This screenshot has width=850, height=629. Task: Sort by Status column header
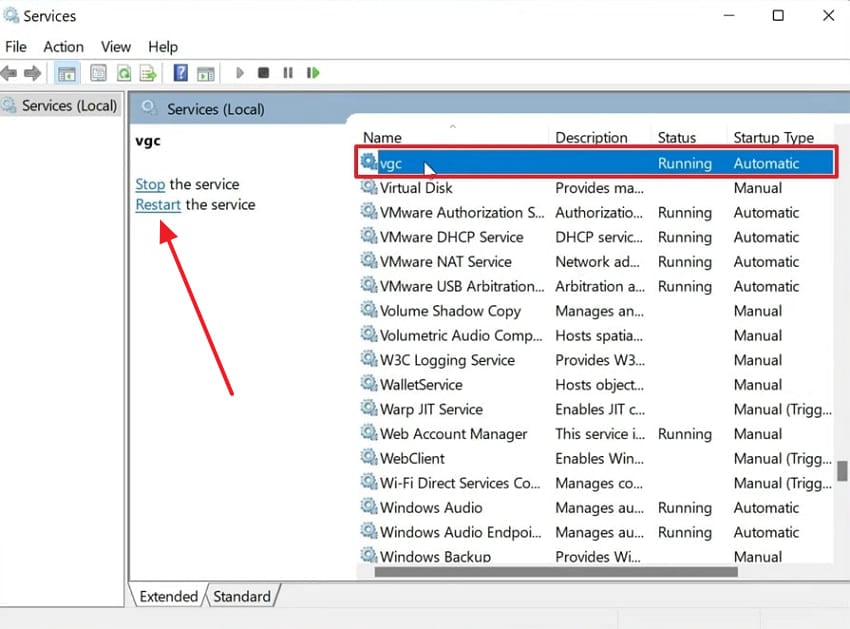[x=688, y=137]
